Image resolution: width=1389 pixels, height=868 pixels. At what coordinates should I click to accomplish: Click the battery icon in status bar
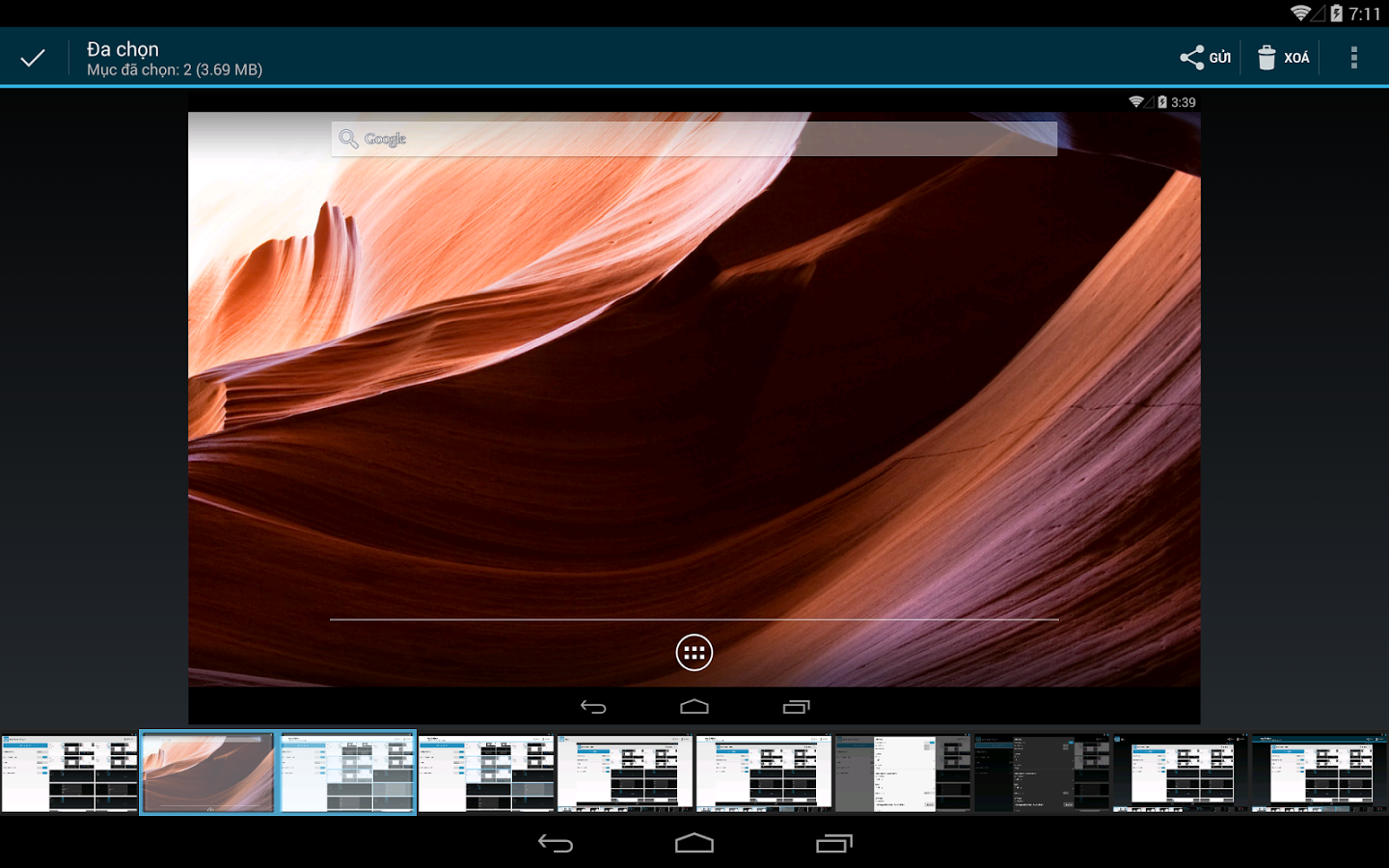1336,14
